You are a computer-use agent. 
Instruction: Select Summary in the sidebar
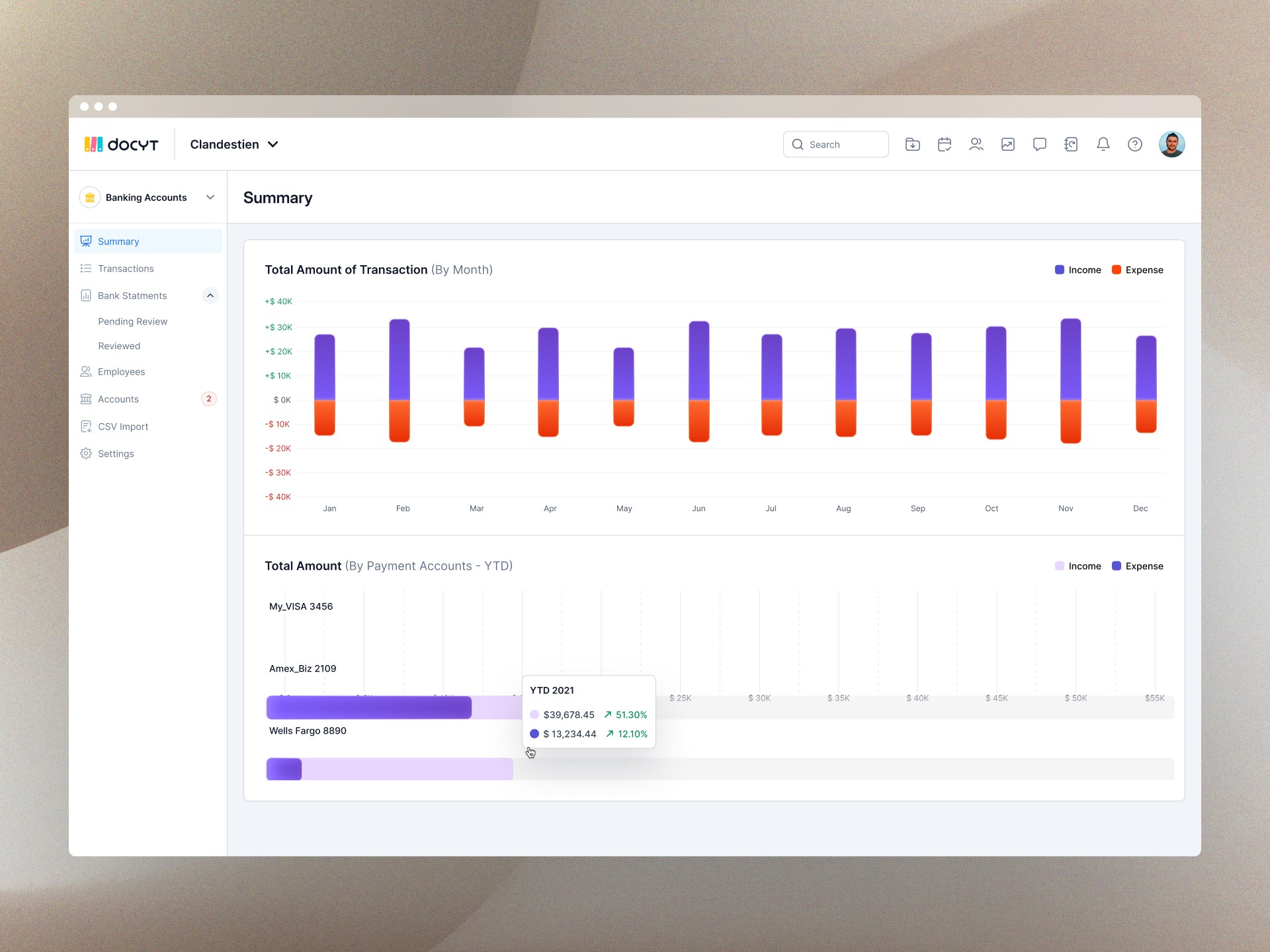click(x=148, y=241)
